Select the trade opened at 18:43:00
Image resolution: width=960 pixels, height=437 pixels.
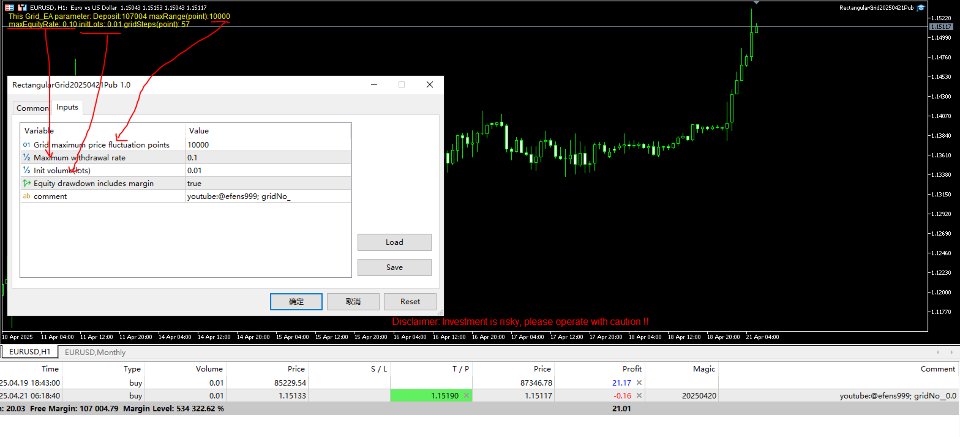click(479, 383)
